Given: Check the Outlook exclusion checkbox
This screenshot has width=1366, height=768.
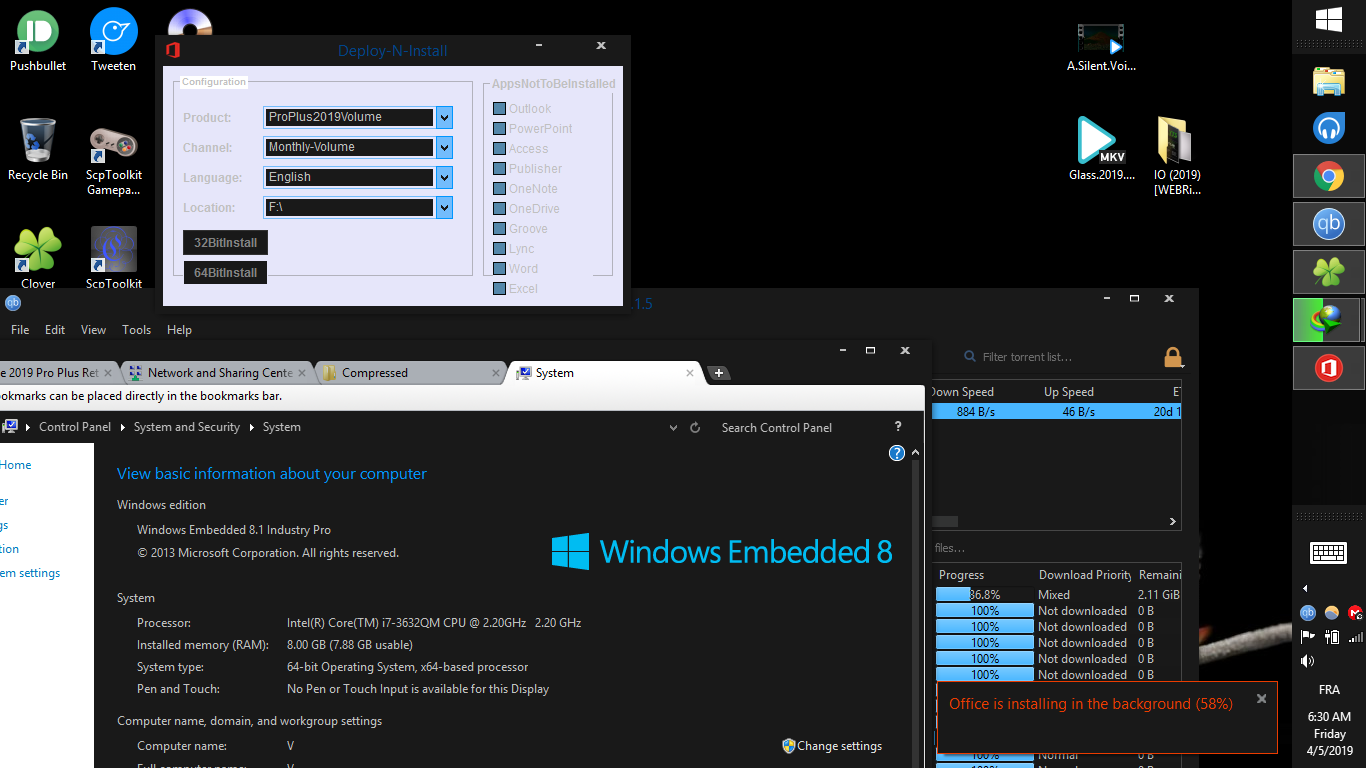Looking at the screenshot, I should [x=499, y=109].
